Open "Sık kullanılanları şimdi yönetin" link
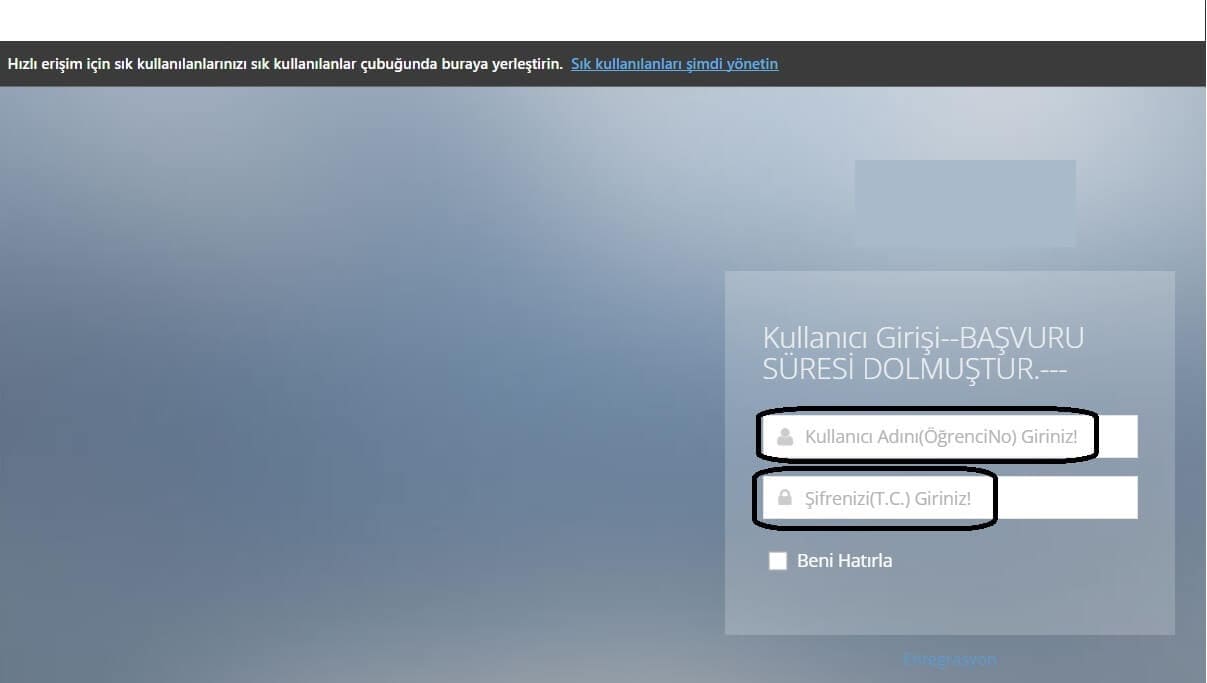 pos(674,64)
